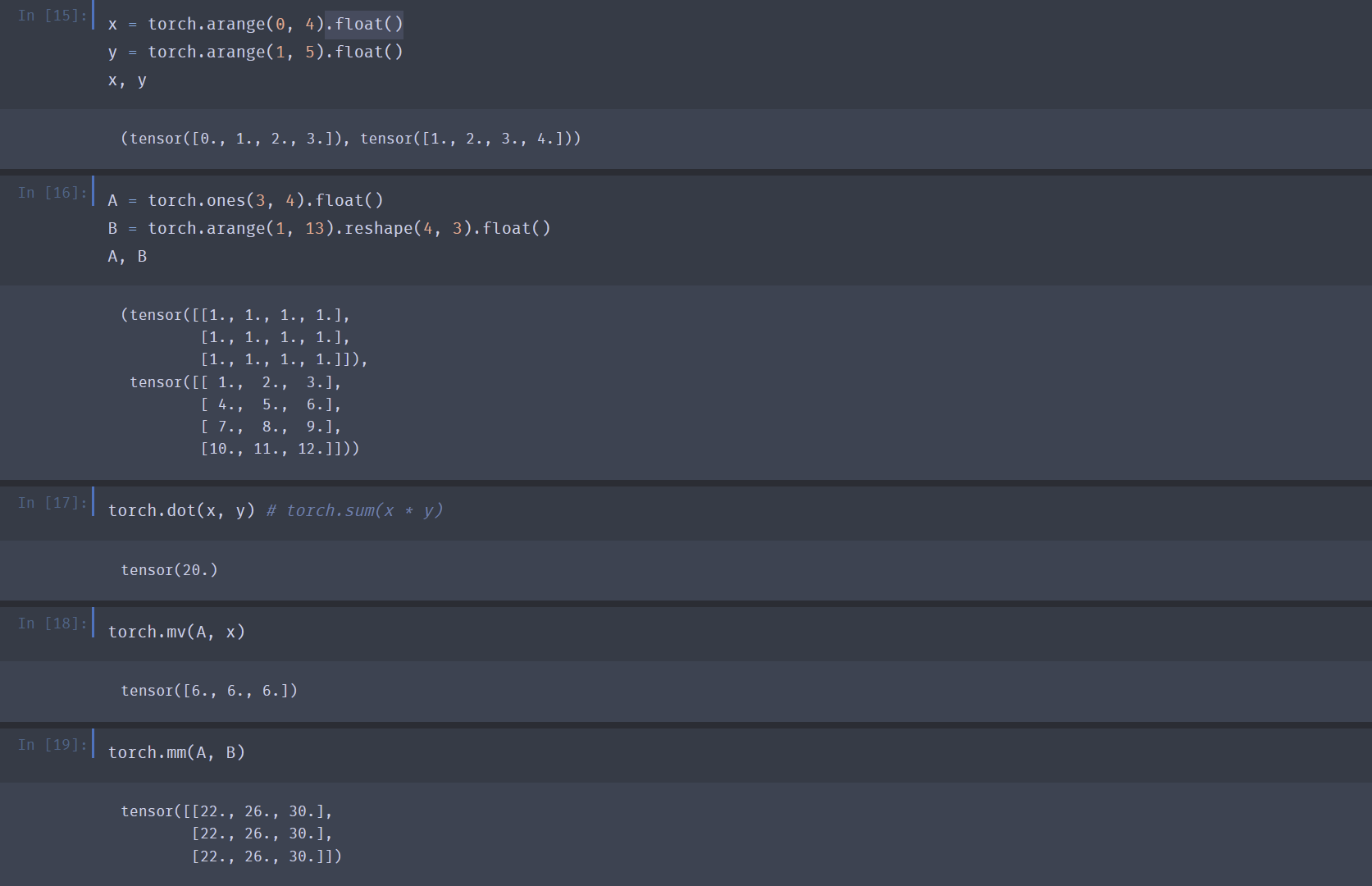
Task: Select the In [16] cell prompt
Action: coord(52,193)
